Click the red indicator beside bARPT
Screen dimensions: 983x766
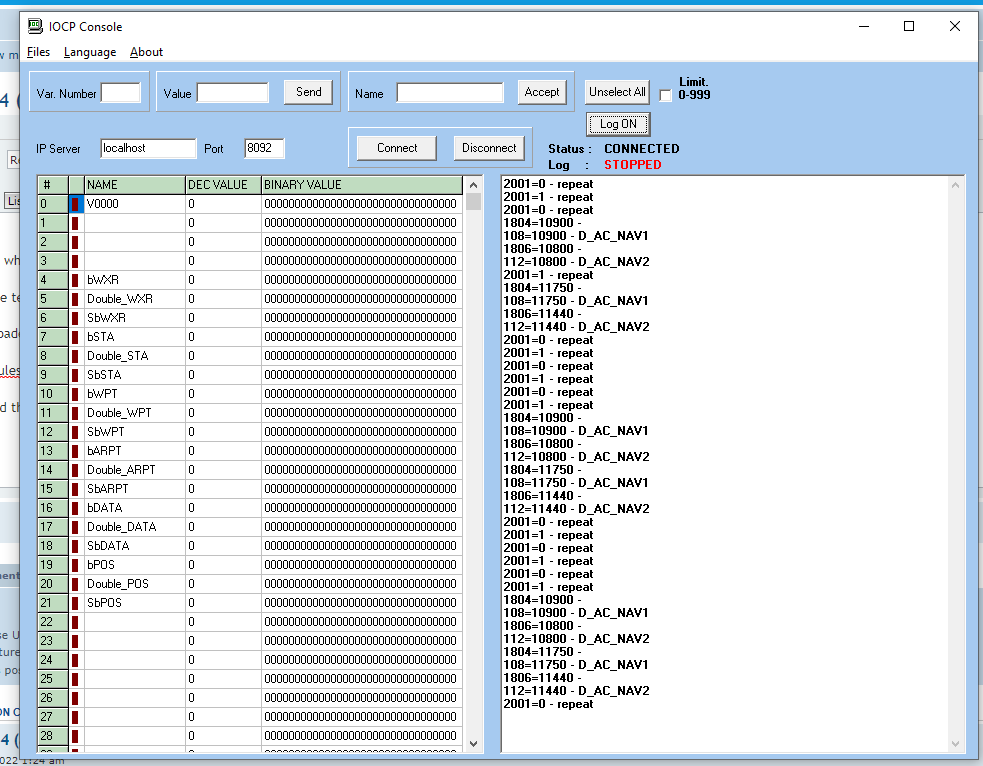(x=75, y=451)
